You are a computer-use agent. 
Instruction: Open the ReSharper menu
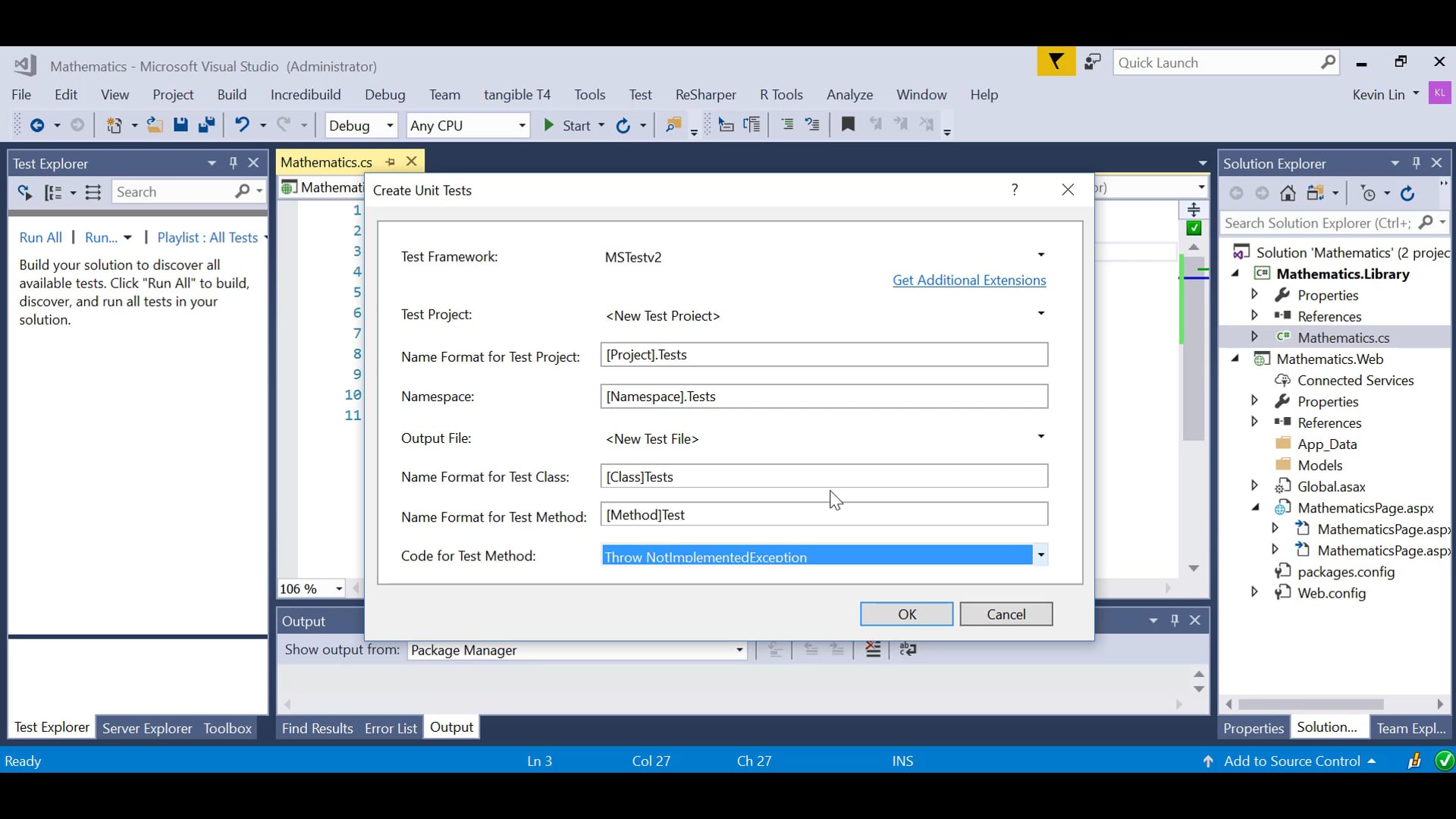click(705, 95)
